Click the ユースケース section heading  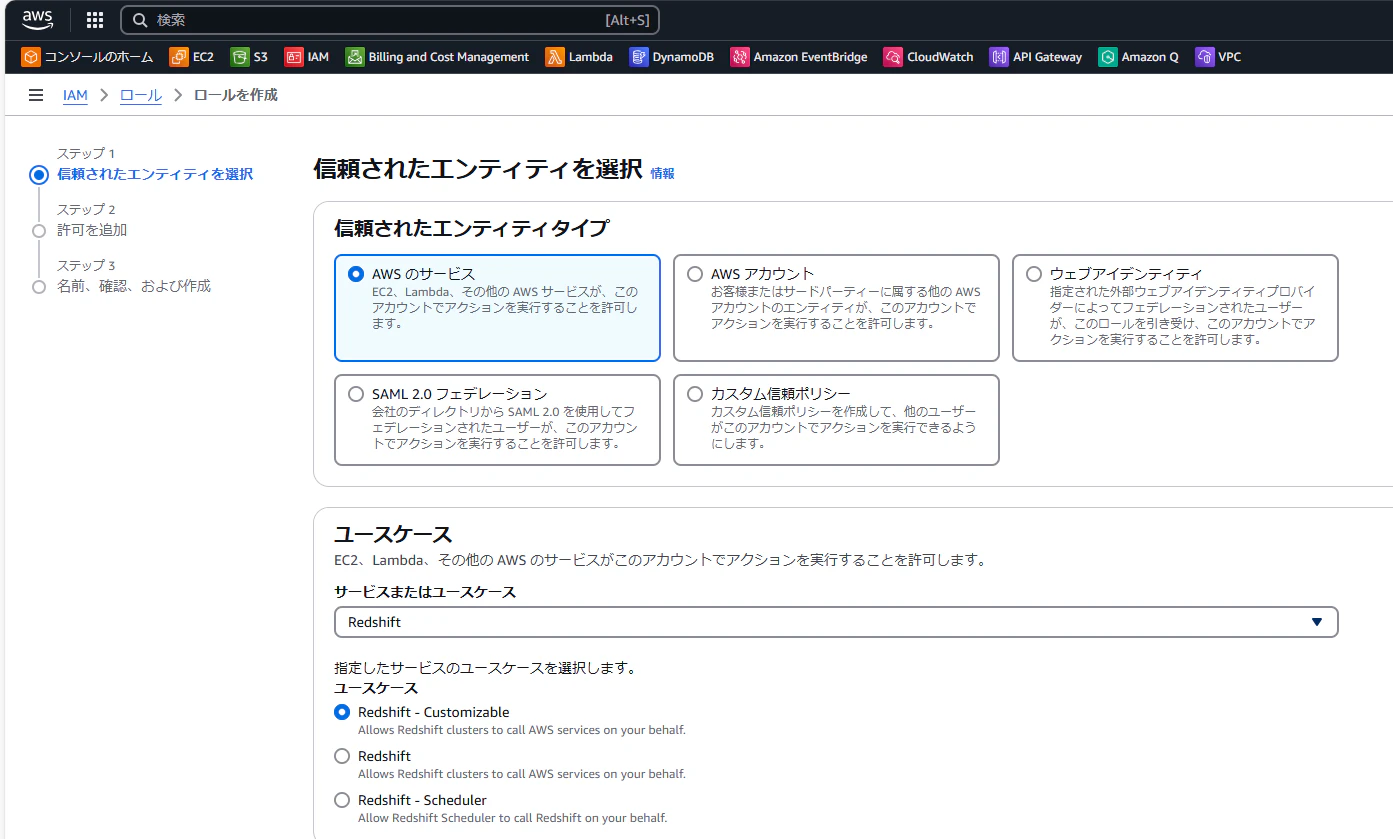point(393,533)
